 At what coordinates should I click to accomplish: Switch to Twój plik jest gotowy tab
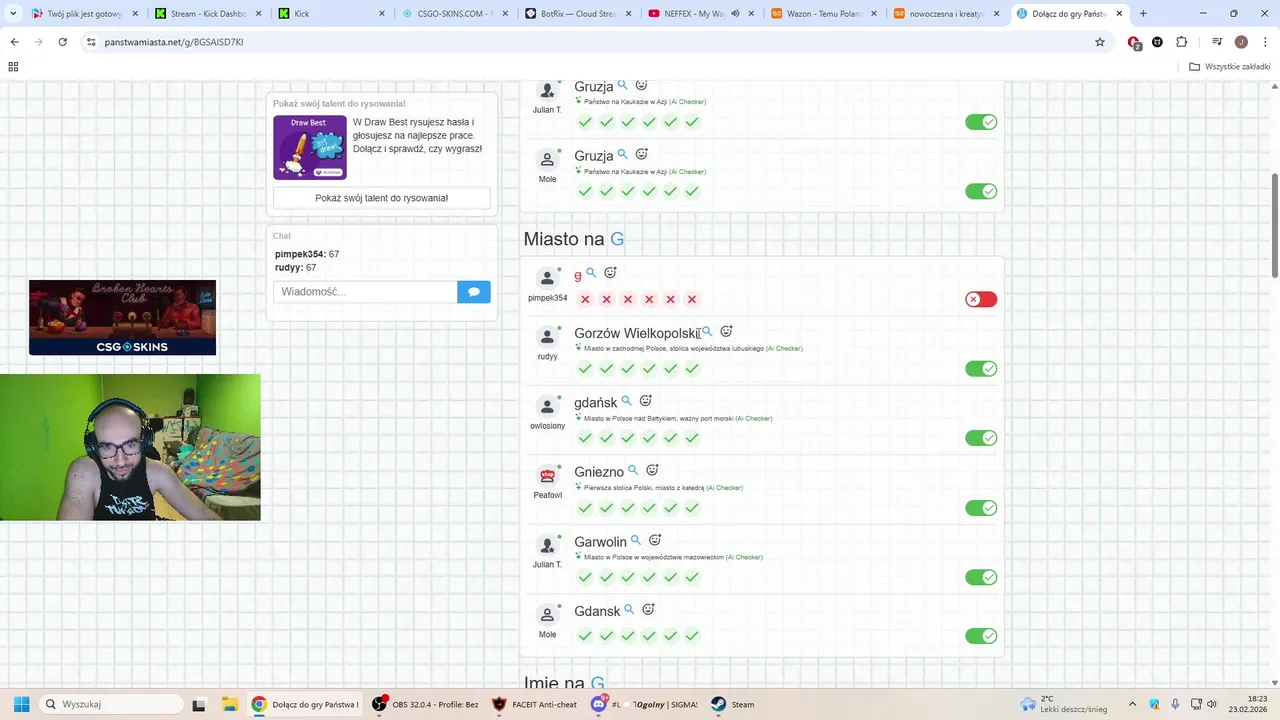pos(86,14)
